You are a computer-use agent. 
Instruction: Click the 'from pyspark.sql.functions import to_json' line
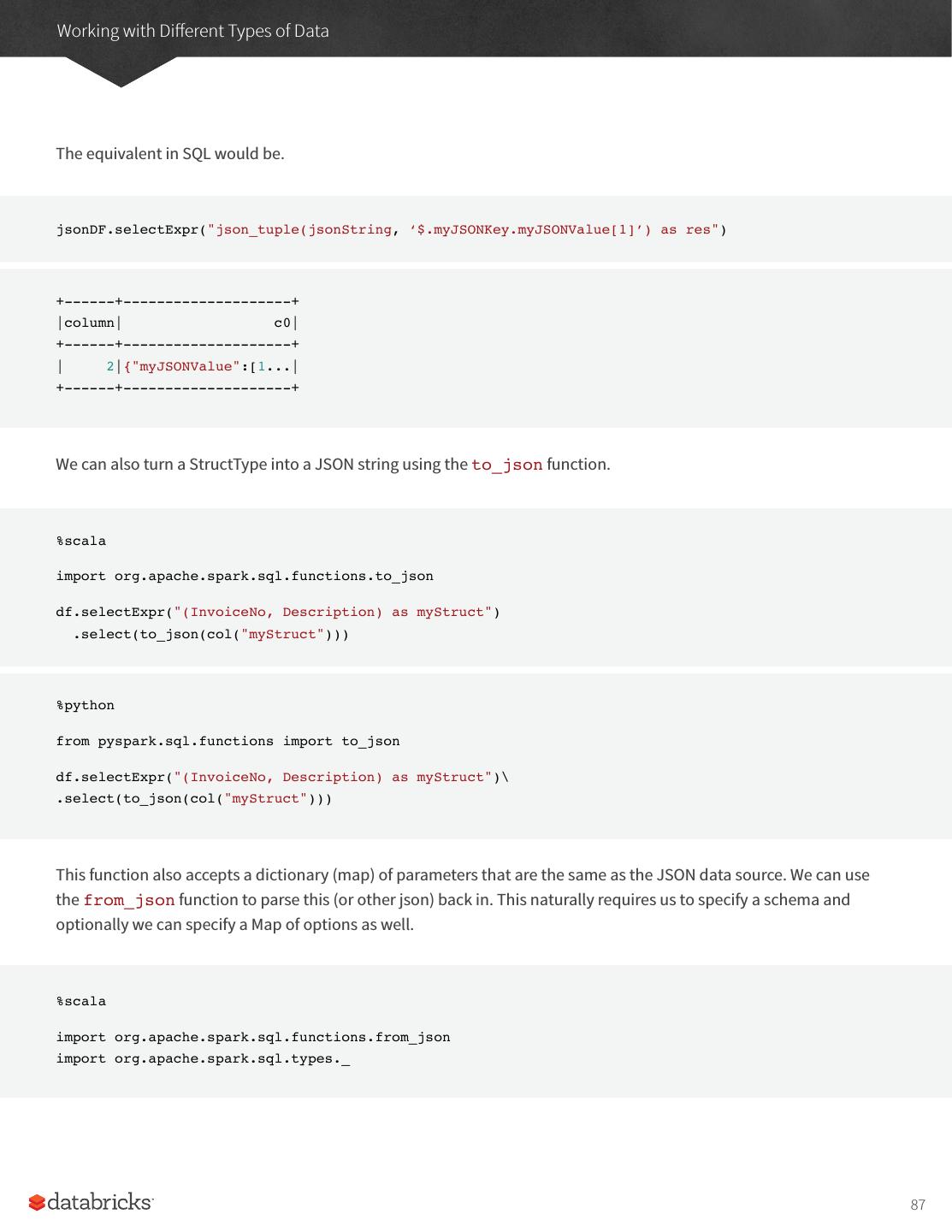(228, 741)
